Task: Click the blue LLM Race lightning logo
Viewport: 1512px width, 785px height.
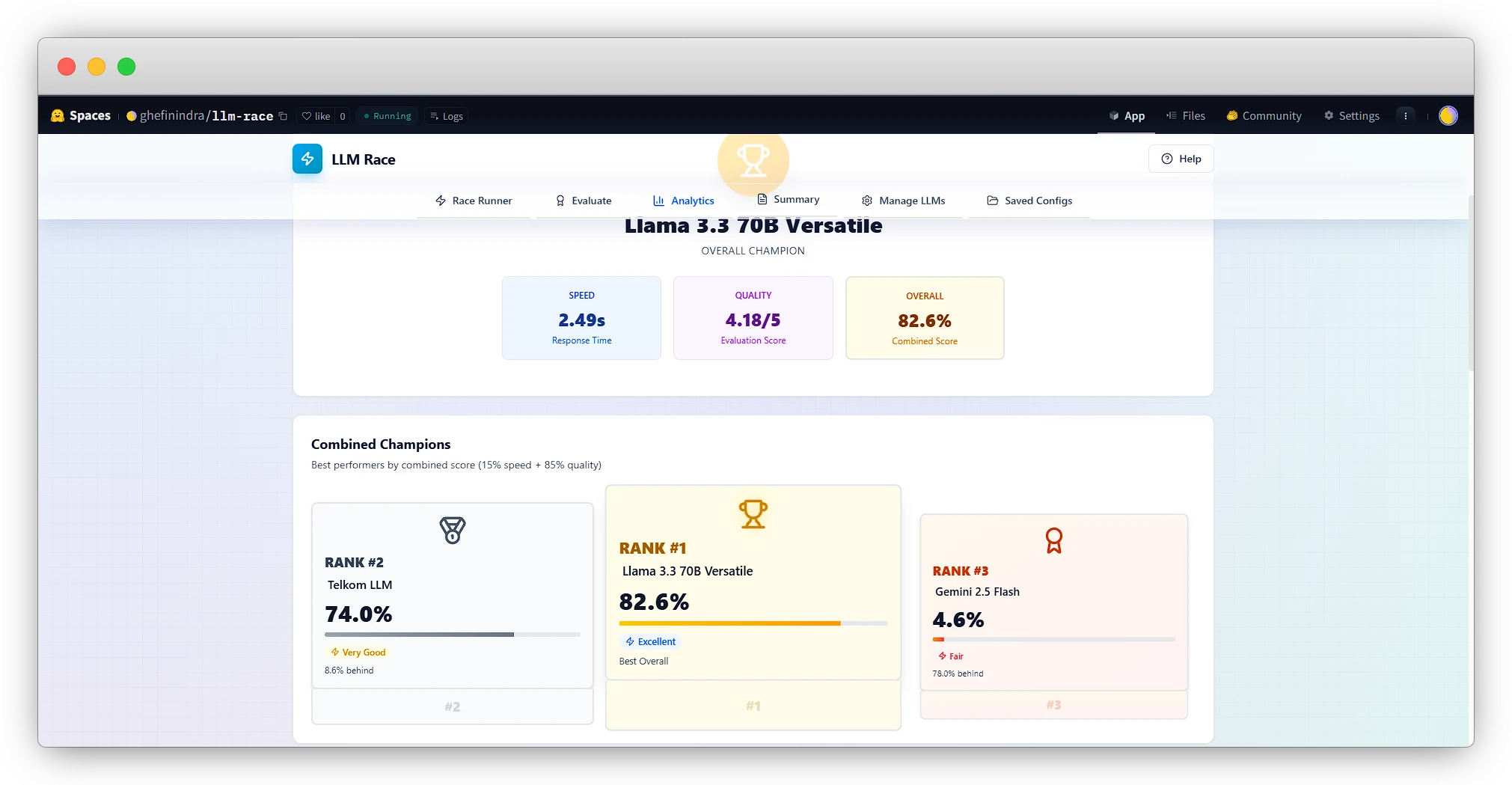Action: pos(307,159)
